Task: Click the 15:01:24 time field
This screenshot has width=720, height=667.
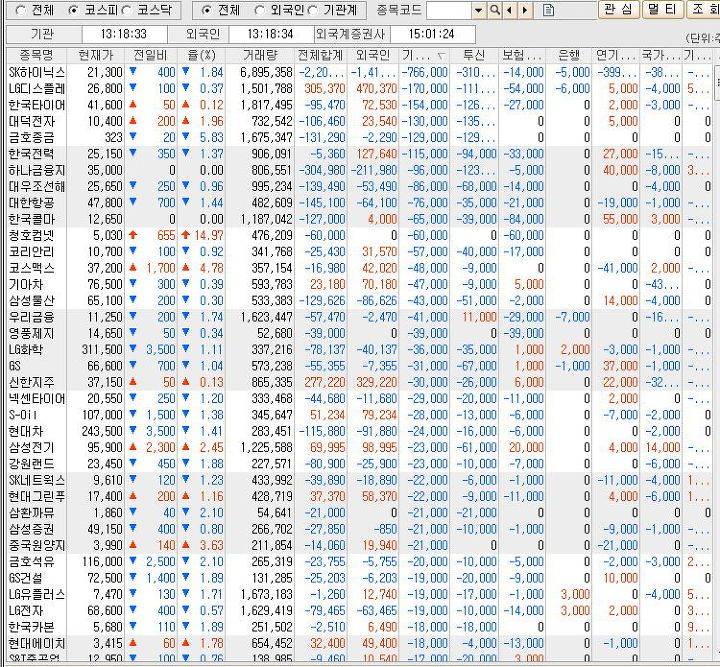Action: point(432,34)
